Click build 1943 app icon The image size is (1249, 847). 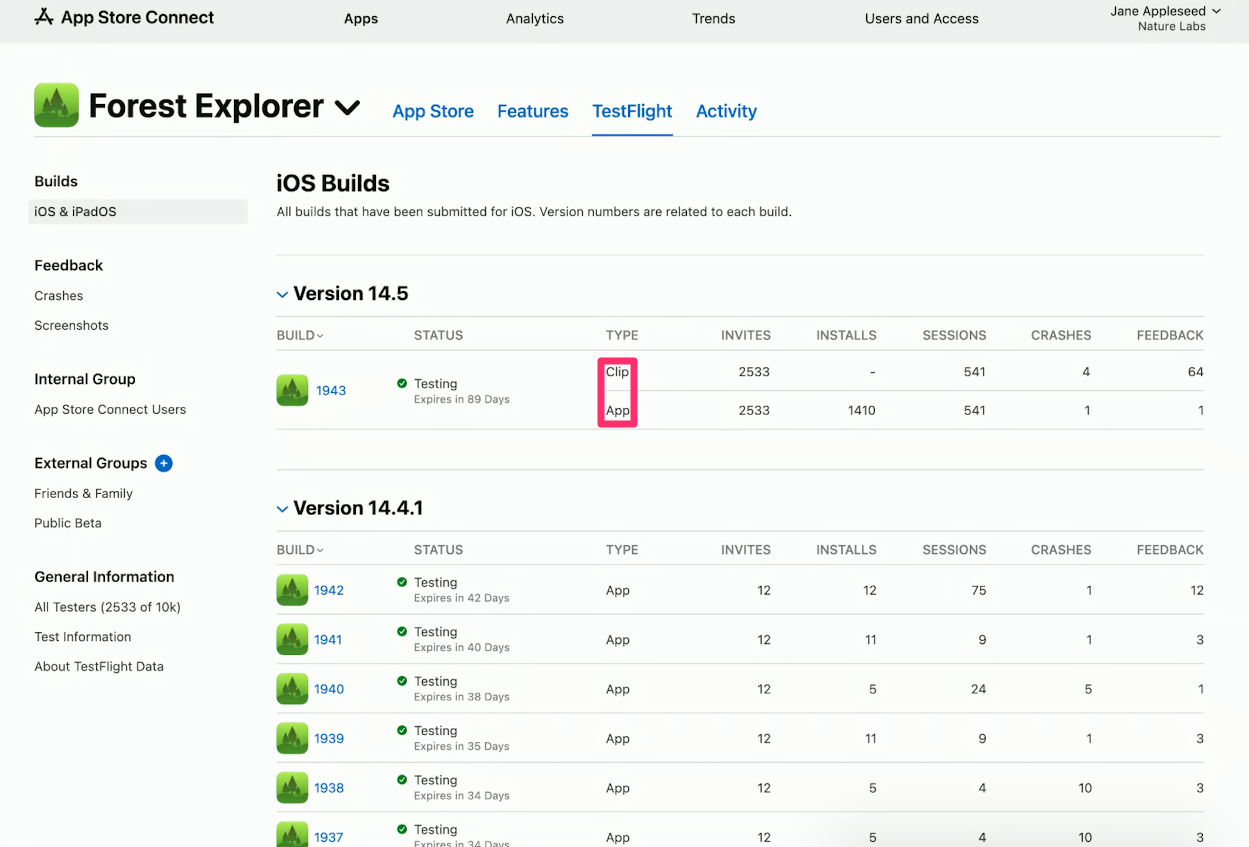[292, 390]
